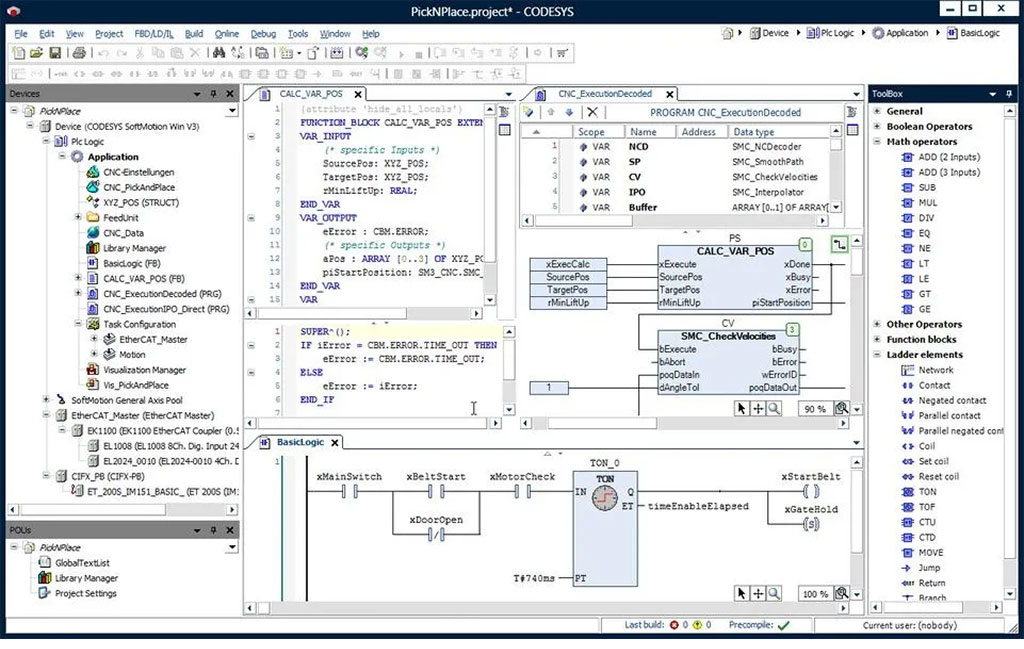Viewport: 1024px width, 649px height.
Task: Expand the General ToolBox group
Action: click(x=877, y=111)
